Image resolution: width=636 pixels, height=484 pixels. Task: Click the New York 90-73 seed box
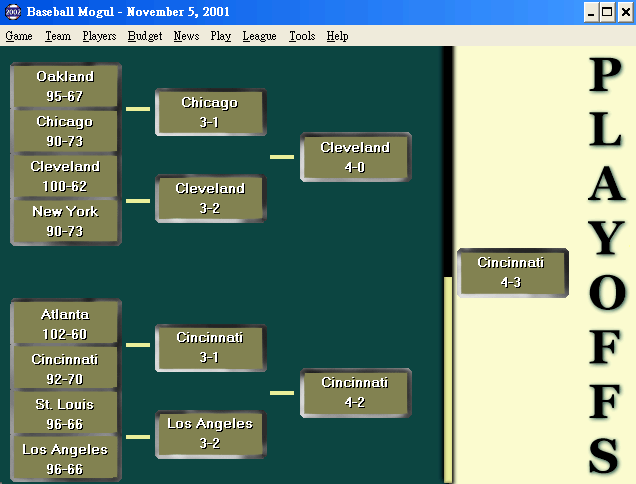tap(65, 221)
